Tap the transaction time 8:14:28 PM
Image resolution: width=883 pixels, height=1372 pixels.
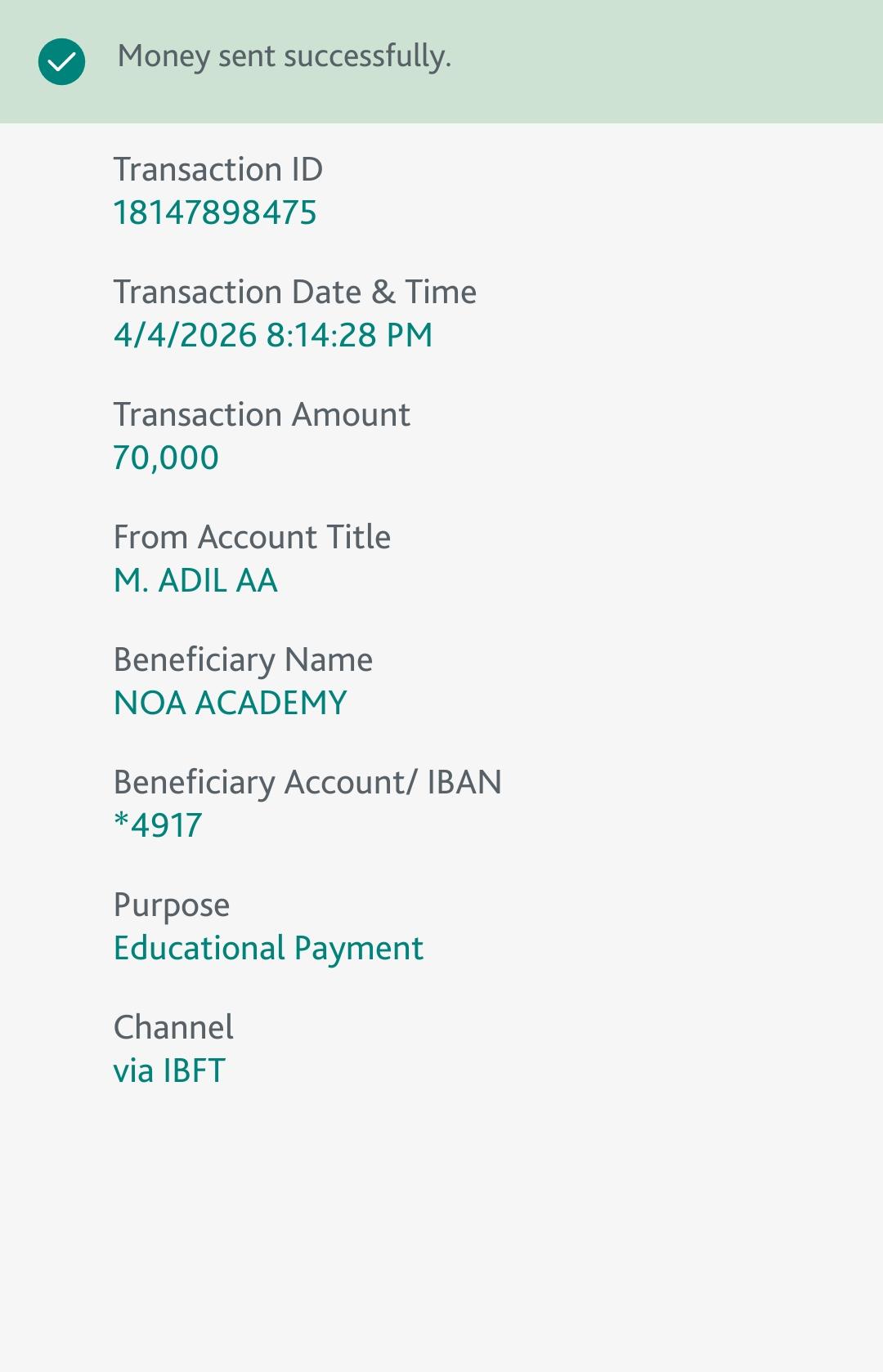click(349, 335)
